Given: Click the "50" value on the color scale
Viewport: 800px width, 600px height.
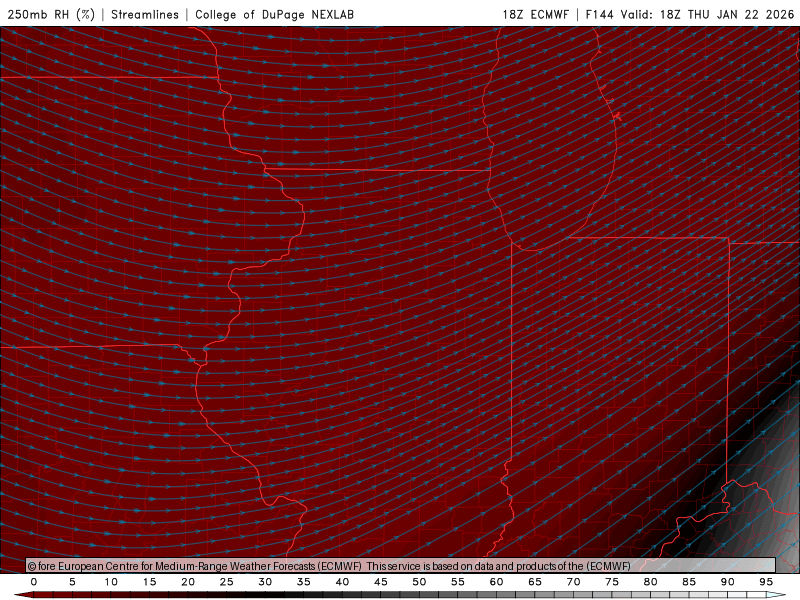Looking at the screenshot, I should click(419, 582).
